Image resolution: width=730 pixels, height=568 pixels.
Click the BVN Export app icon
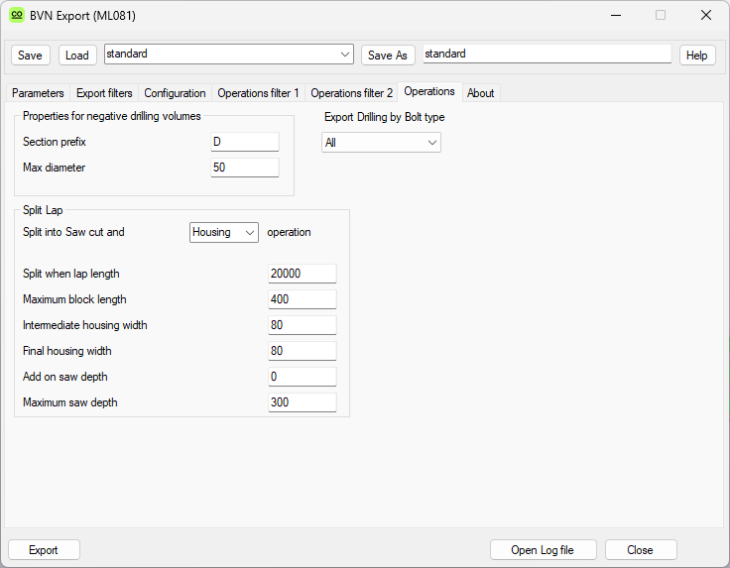coord(16,15)
